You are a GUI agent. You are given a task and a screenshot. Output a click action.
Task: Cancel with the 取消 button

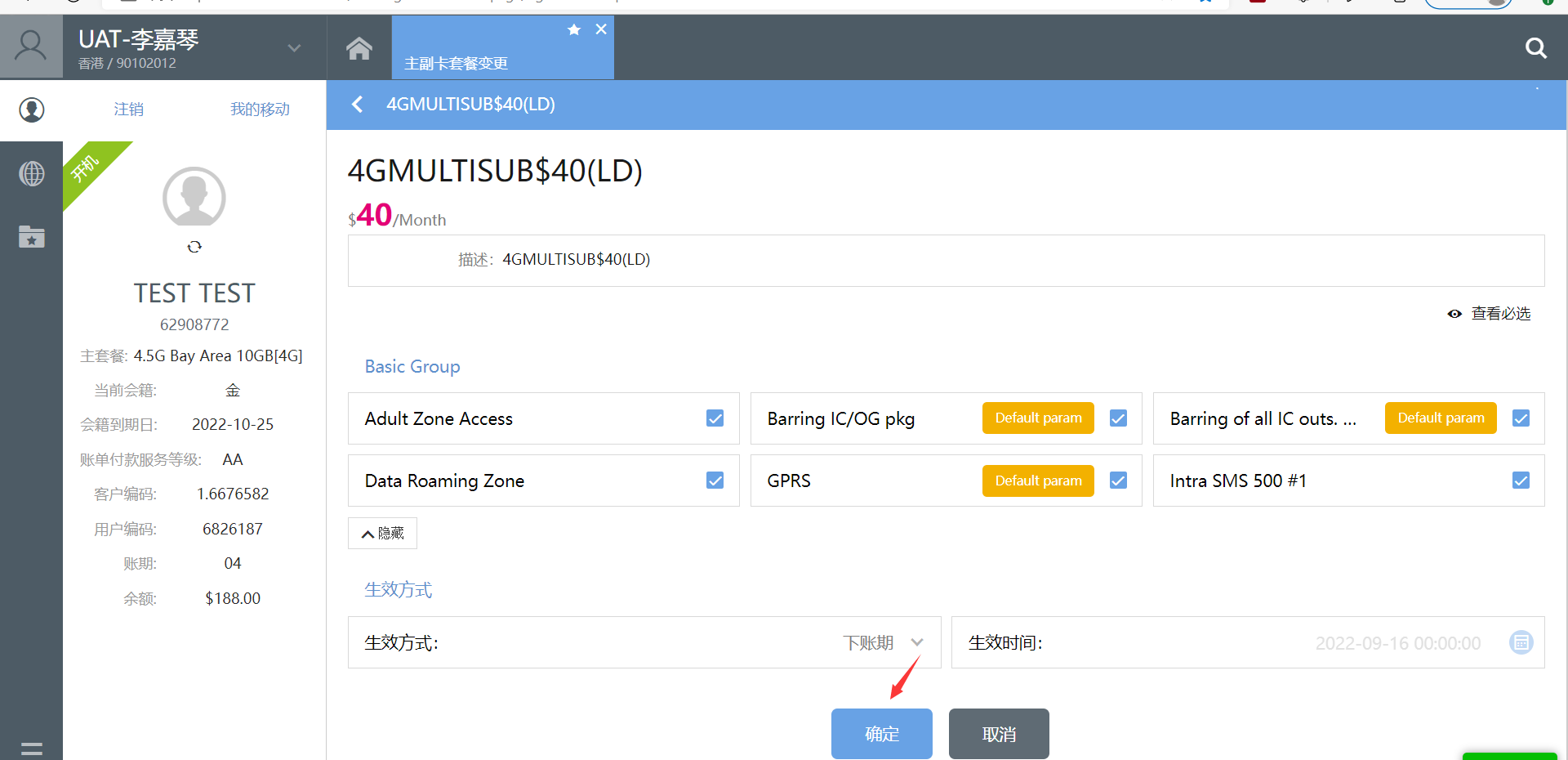[999, 734]
